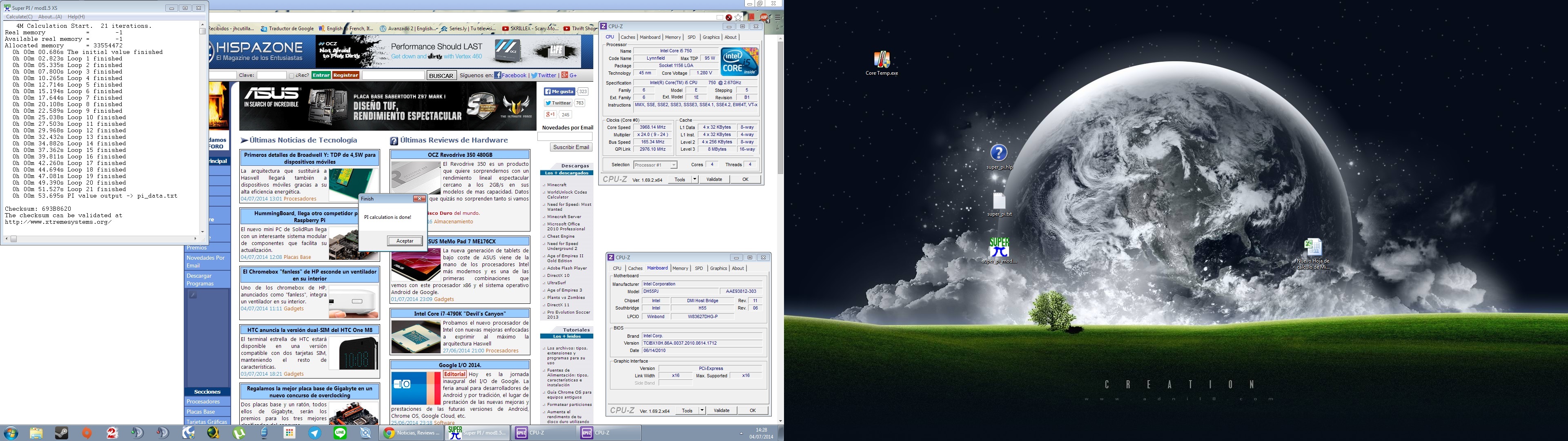Click the Windows Start orb
The height and width of the screenshot is (441, 1568).
pyautogui.click(x=11, y=433)
